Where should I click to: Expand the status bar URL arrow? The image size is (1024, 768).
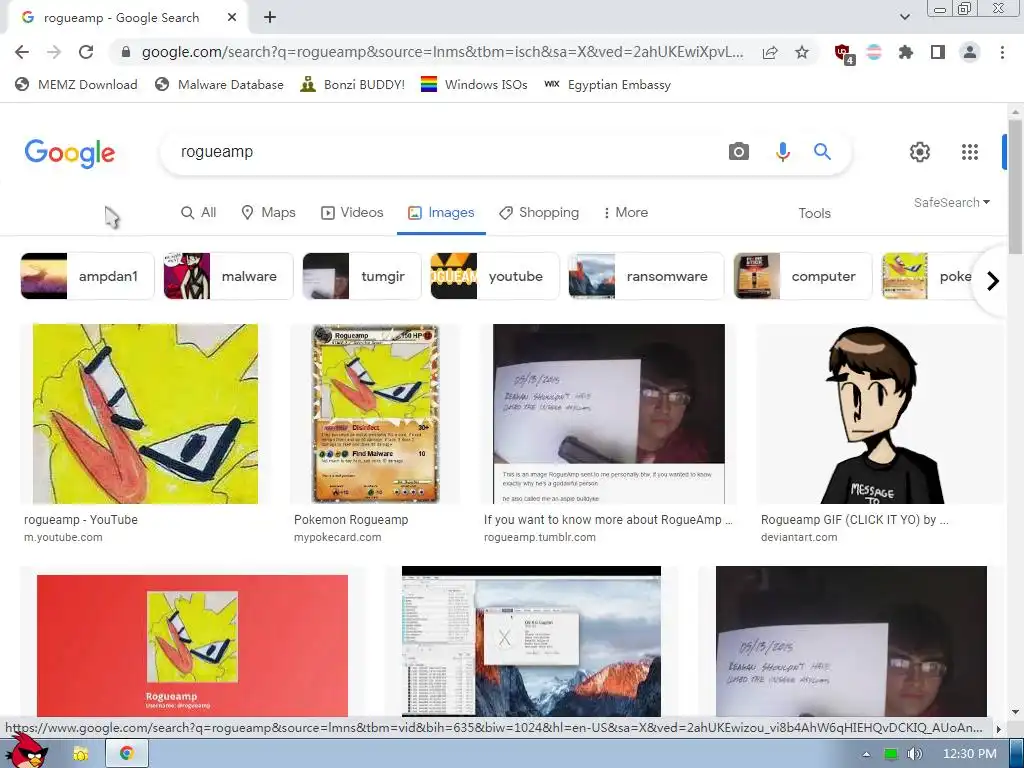point(998,728)
